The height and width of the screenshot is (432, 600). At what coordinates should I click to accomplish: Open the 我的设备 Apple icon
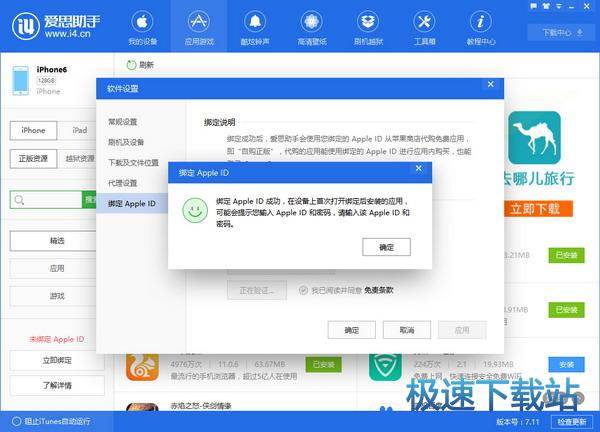[x=142, y=21]
